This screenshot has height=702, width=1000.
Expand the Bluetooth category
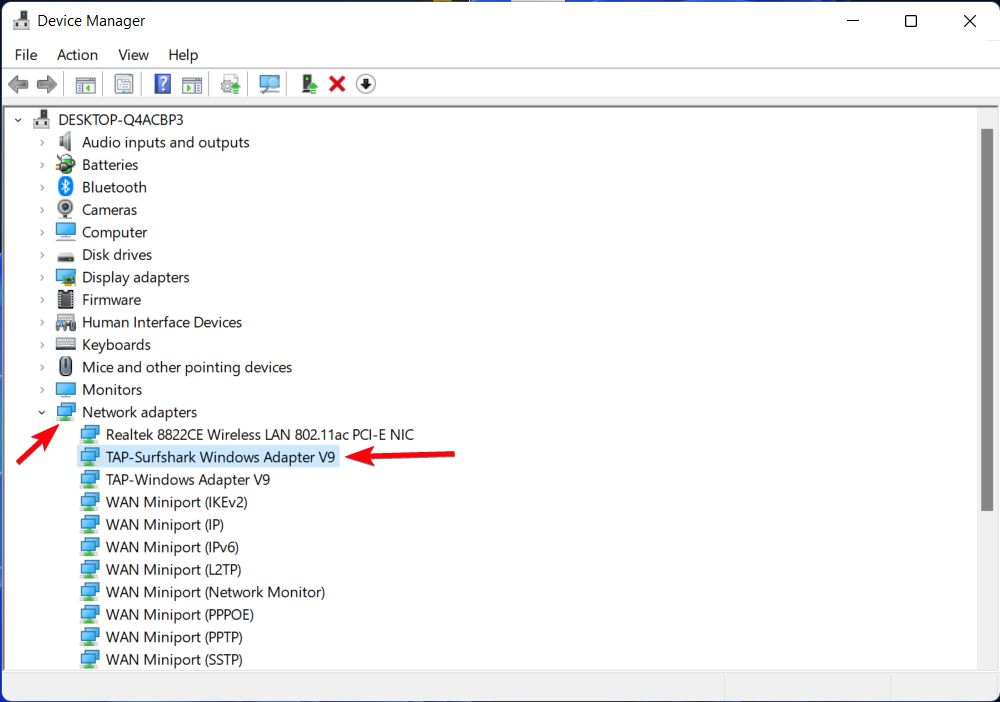tap(42, 187)
